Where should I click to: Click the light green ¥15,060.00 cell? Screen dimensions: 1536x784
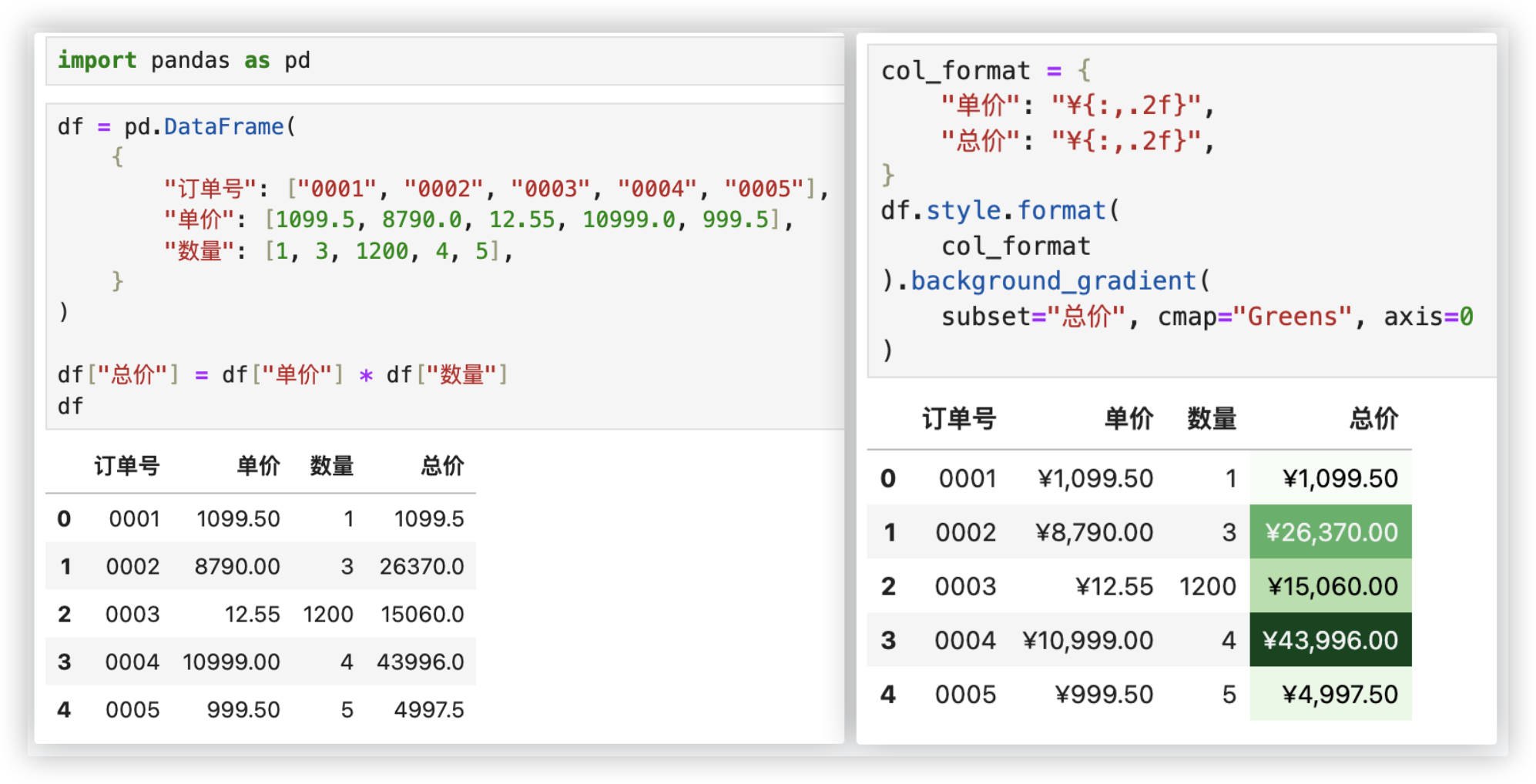coord(1332,587)
